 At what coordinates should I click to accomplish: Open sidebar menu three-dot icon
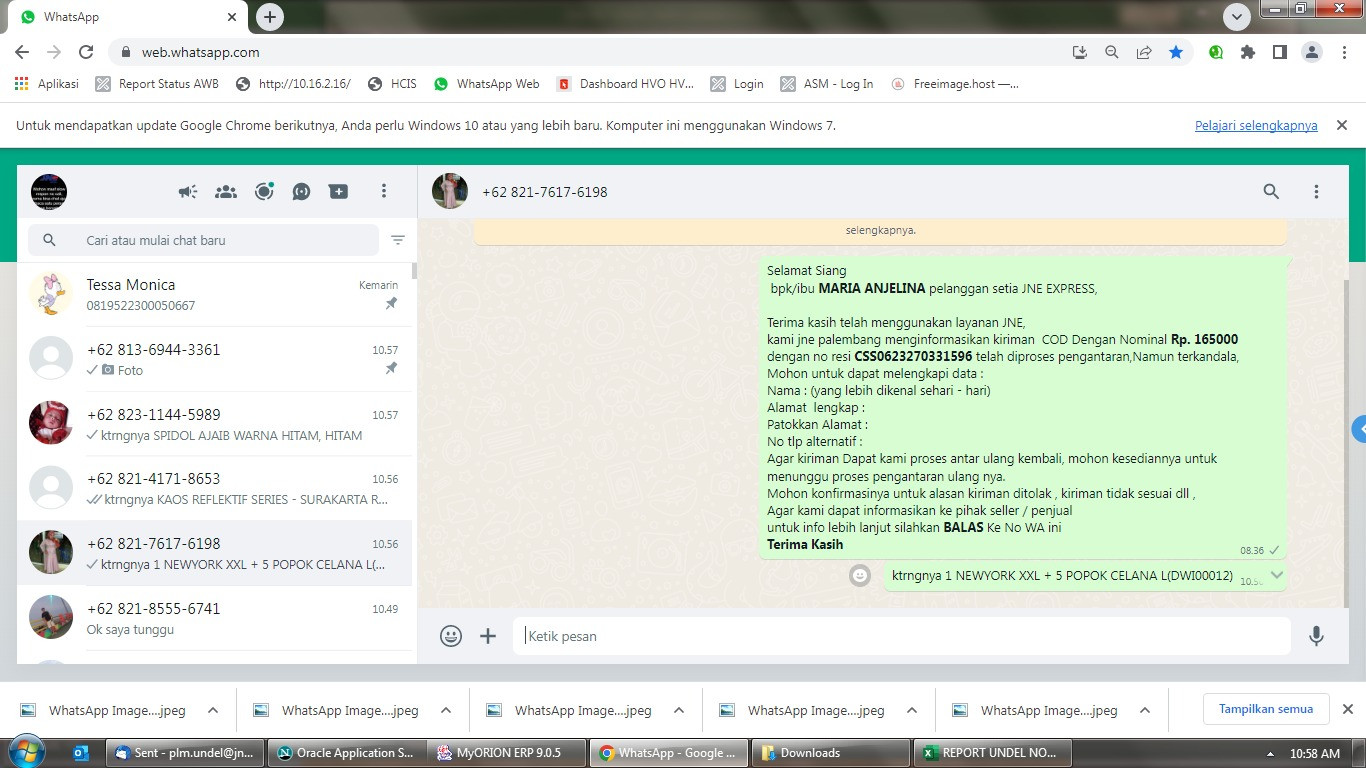point(384,191)
